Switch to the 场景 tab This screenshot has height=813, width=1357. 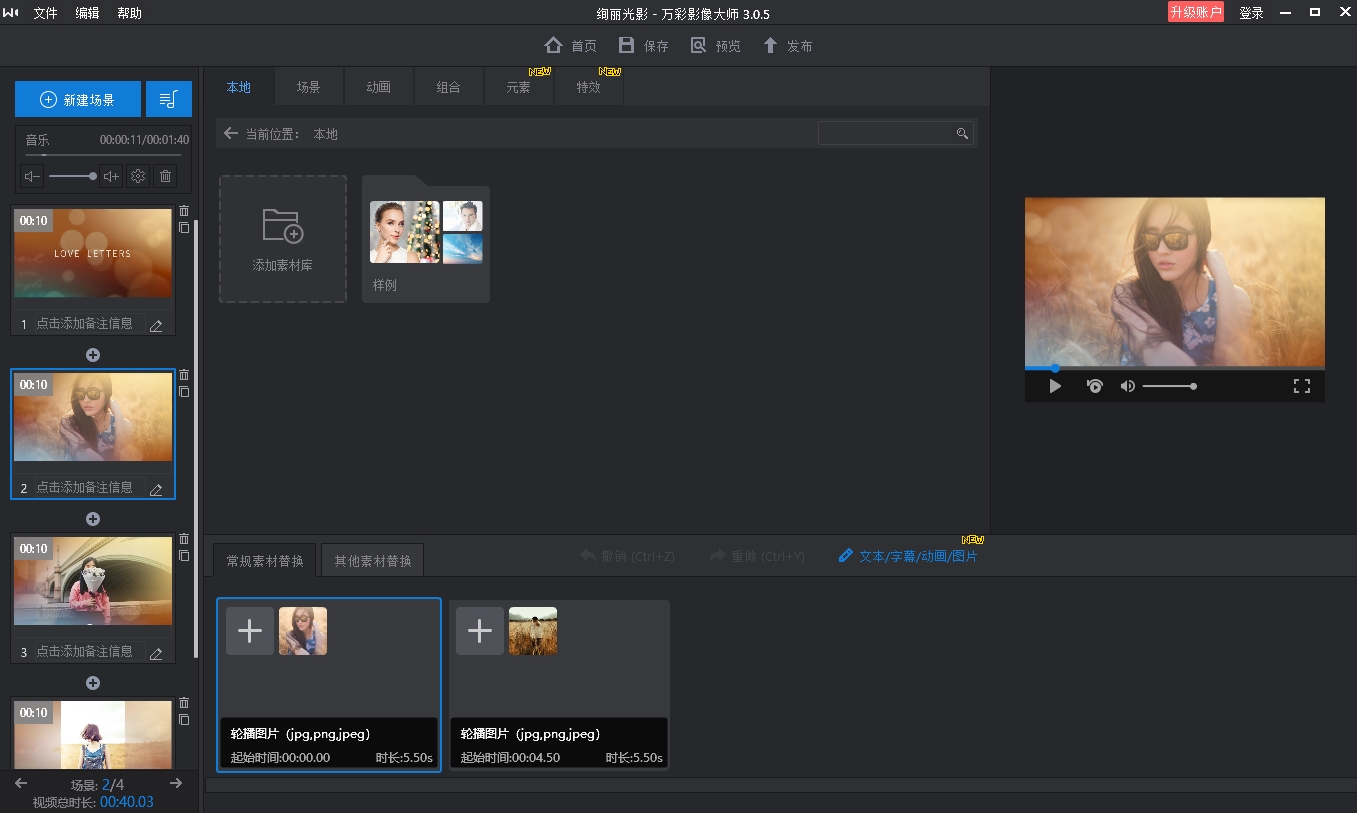309,87
